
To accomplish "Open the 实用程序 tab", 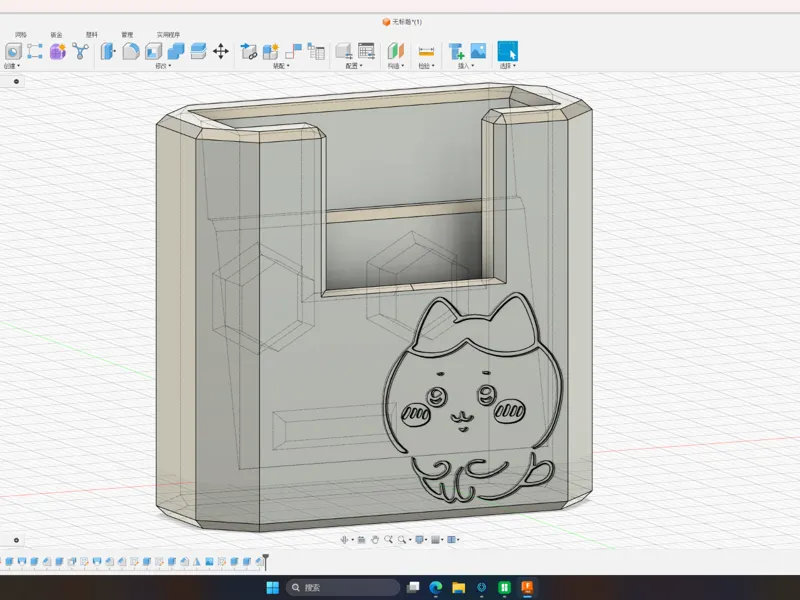I will tap(168, 35).
